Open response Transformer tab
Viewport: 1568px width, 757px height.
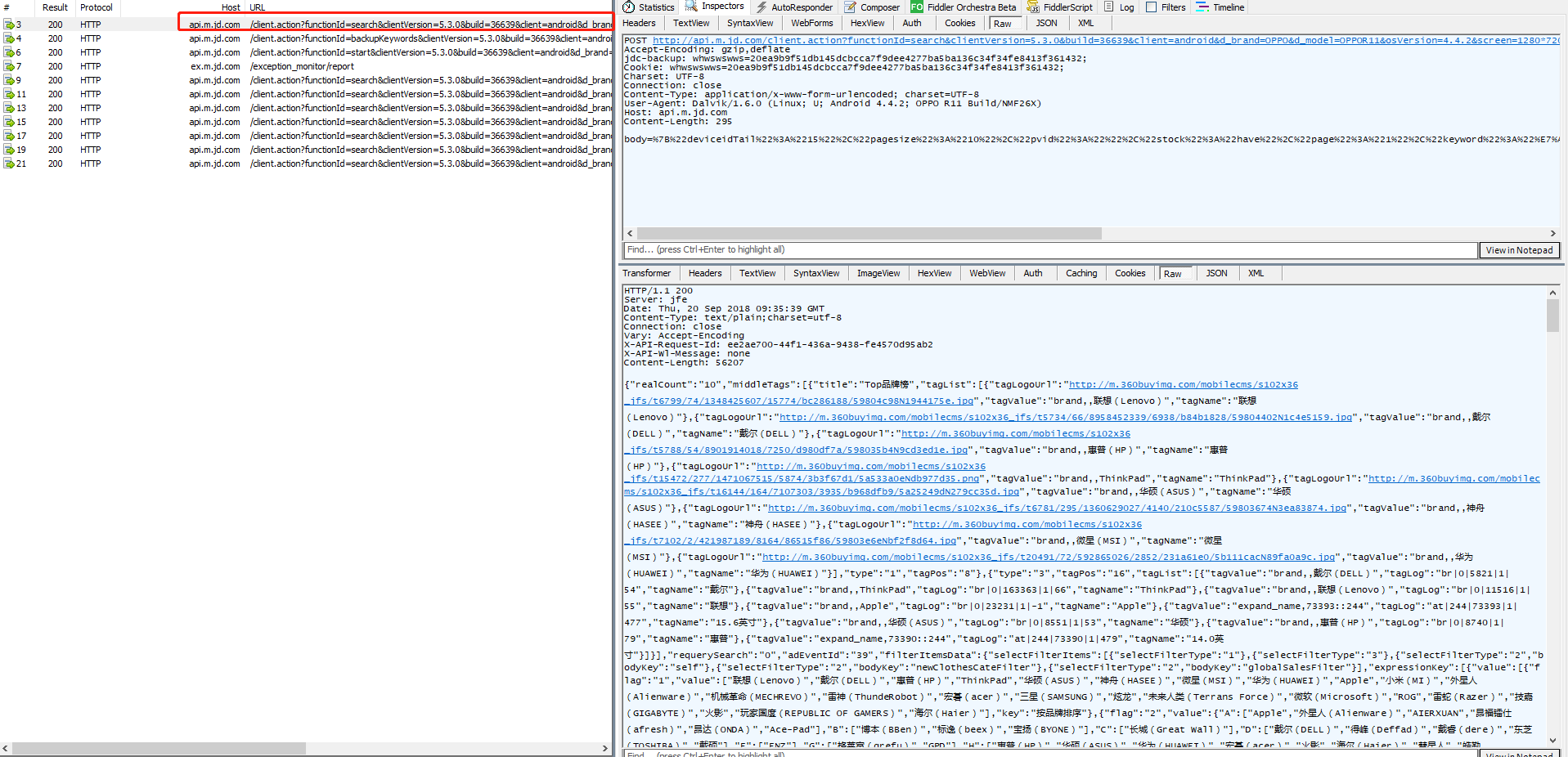coord(646,273)
